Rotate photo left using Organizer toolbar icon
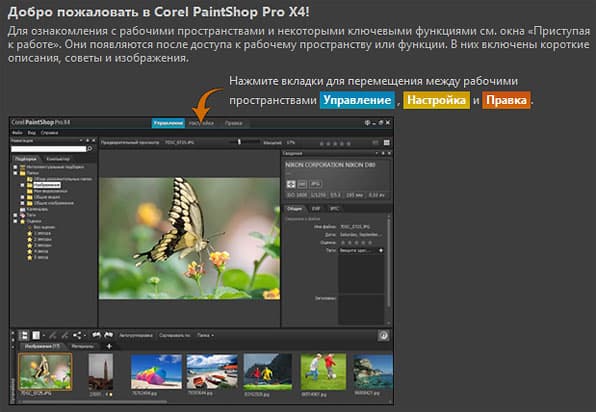This screenshot has height=412, width=596. pos(97,335)
